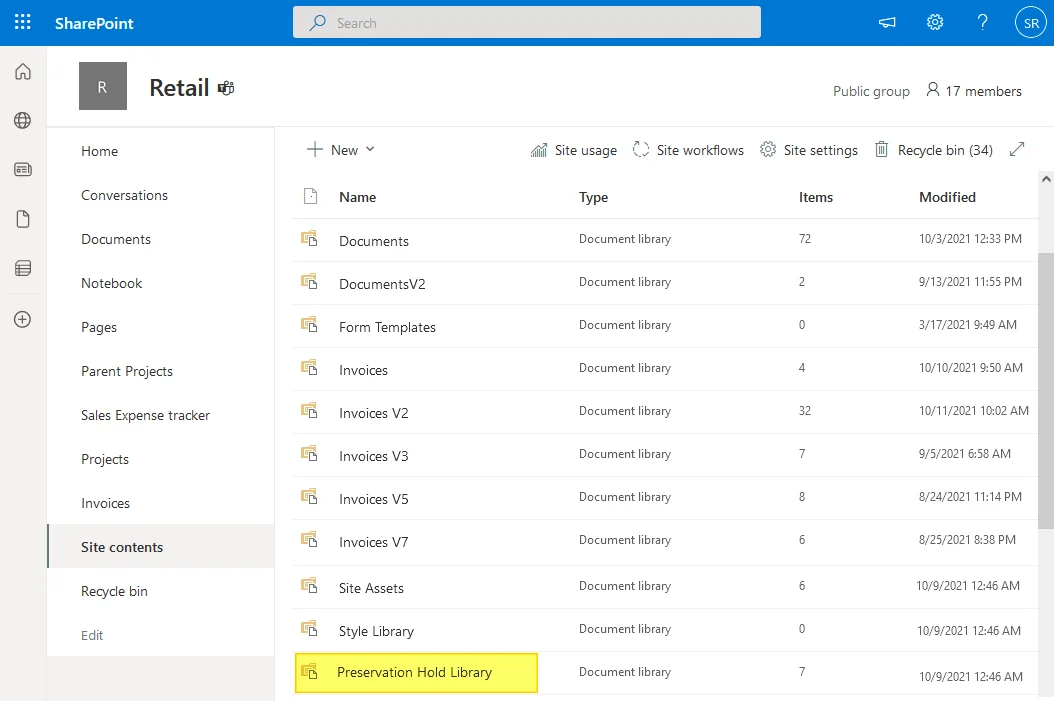This screenshot has height=701, width=1054.
Task: Open the Invoices V5 library
Action: click(374, 499)
